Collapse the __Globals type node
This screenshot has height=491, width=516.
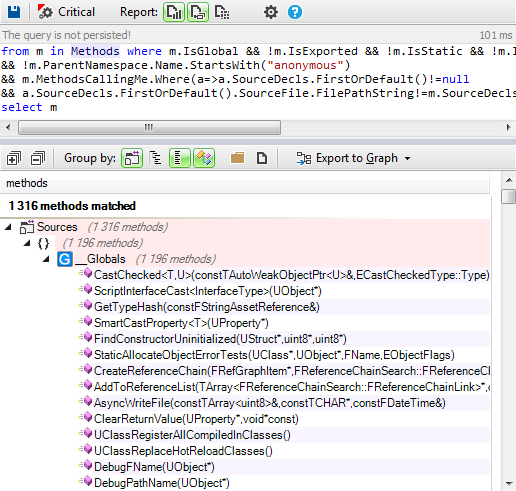click(46, 259)
